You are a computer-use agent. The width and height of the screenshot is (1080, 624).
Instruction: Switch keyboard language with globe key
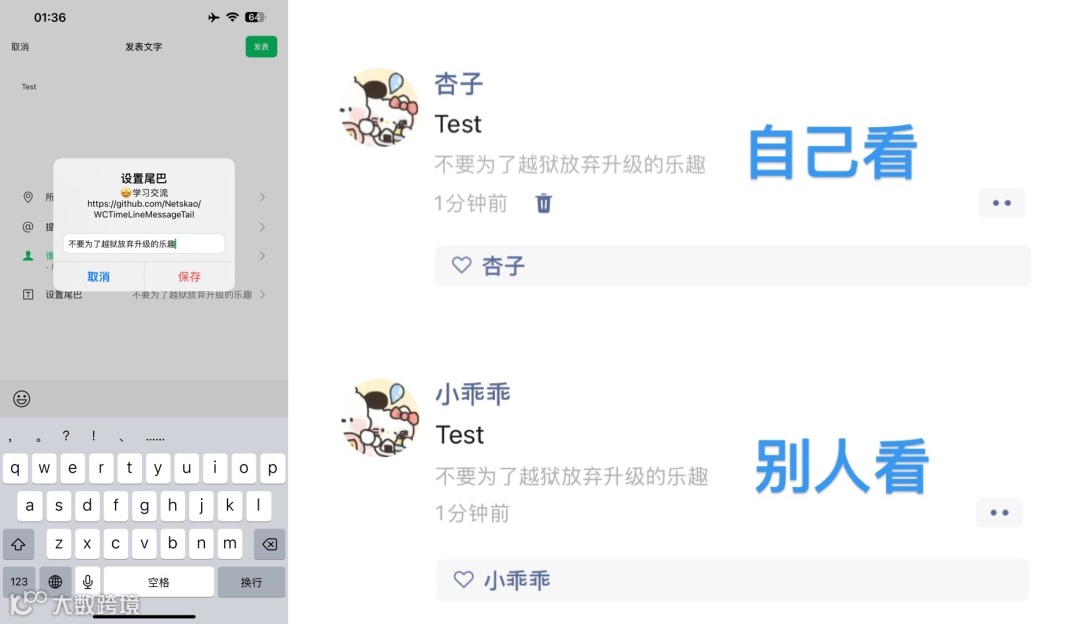click(x=55, y=582)
